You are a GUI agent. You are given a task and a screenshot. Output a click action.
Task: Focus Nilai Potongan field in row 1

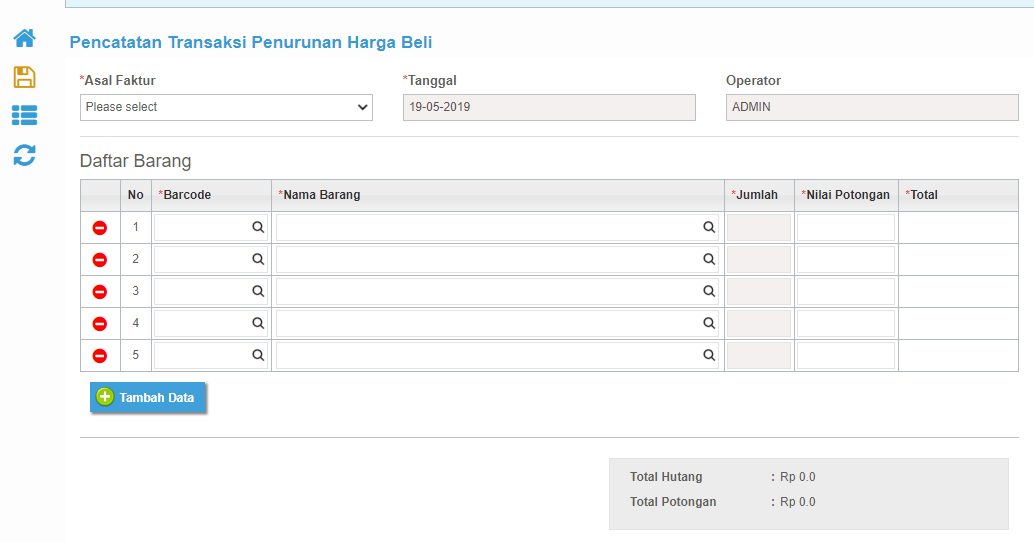pyautogui.click(x=845, y=227)
